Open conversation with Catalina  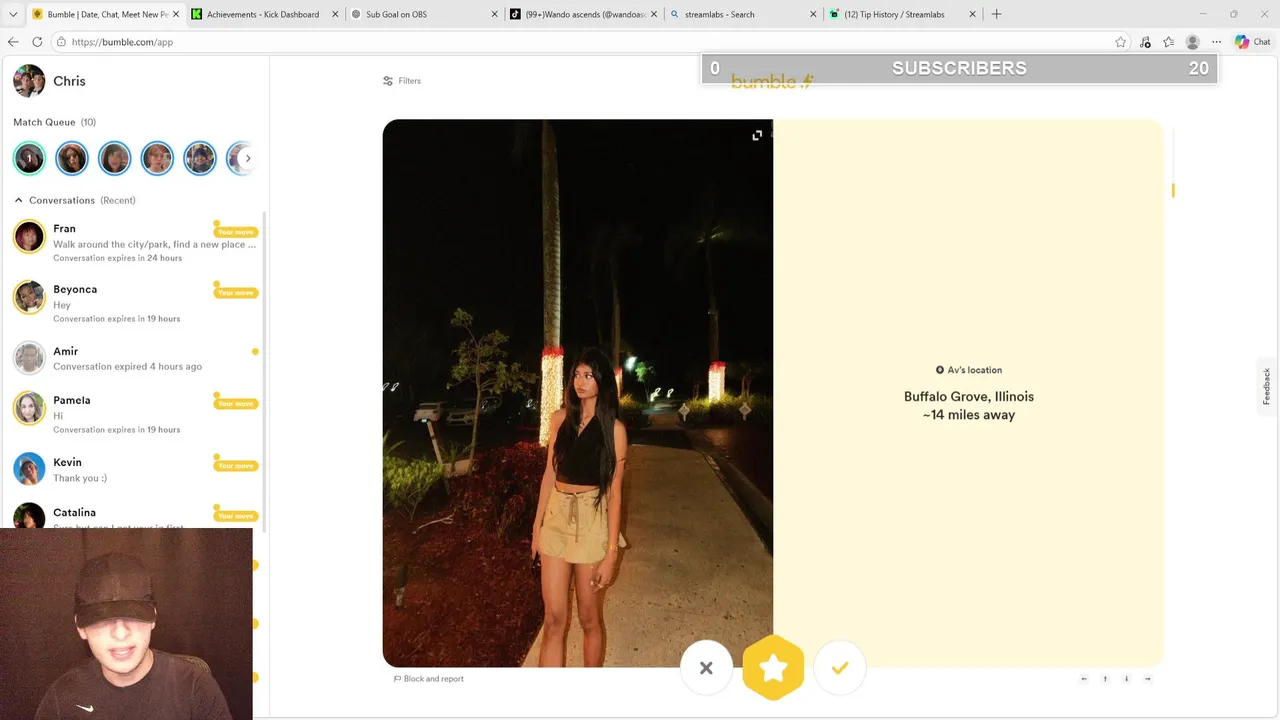click(x=135, y=516)
